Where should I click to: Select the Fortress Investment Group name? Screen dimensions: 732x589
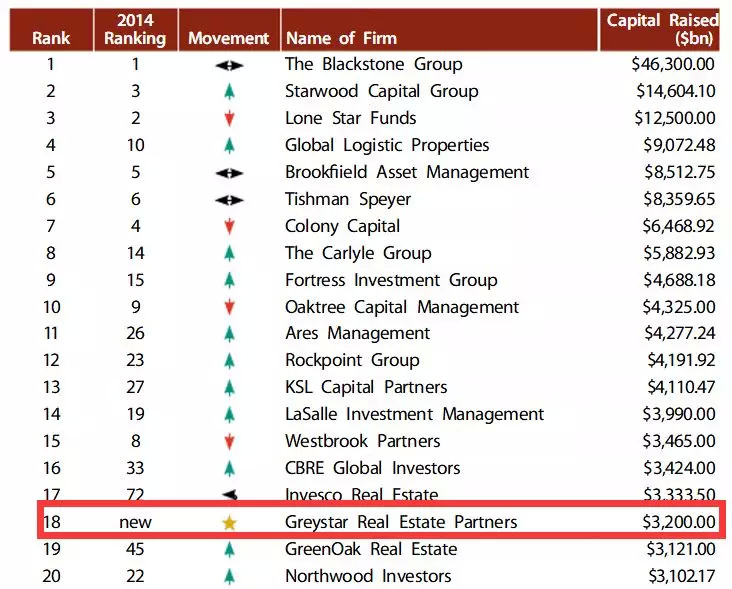coord(391,280)
